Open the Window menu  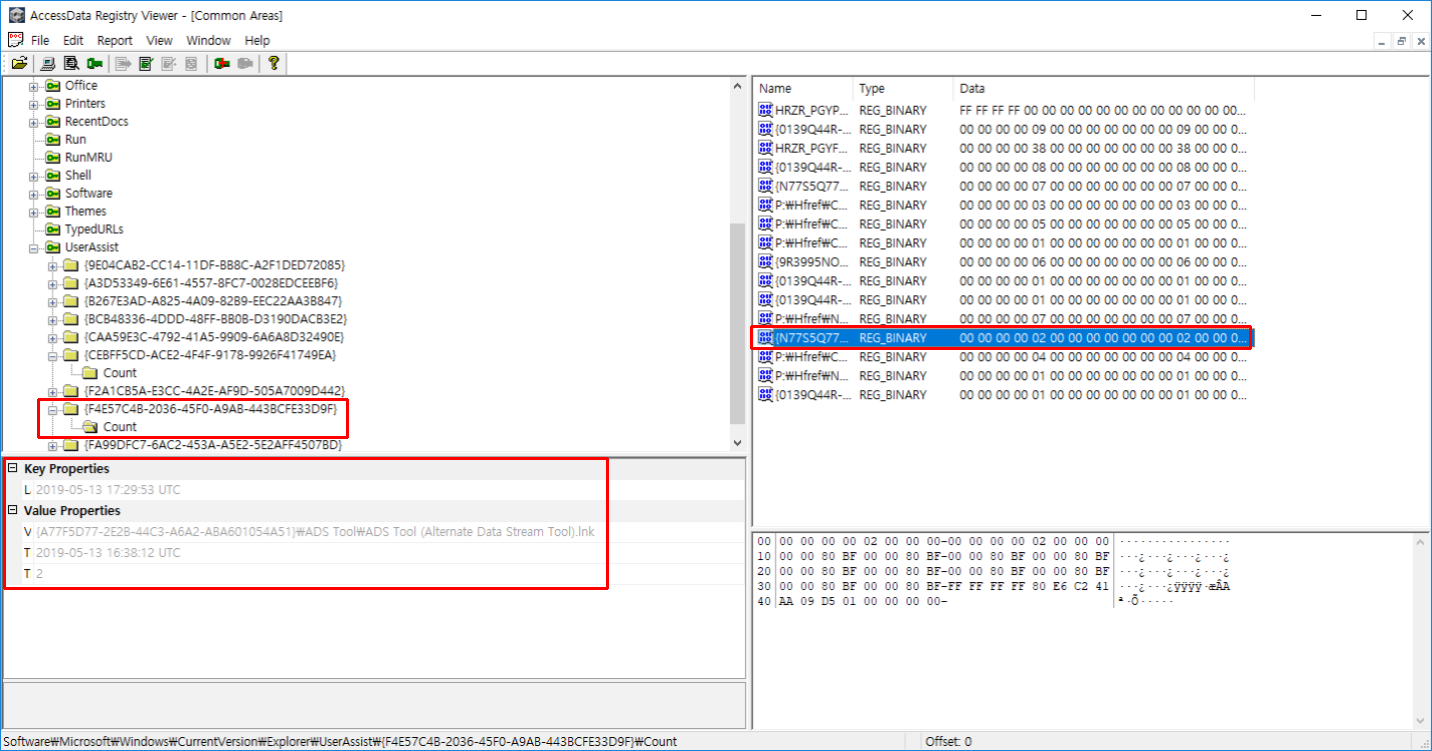coord(208,41)
